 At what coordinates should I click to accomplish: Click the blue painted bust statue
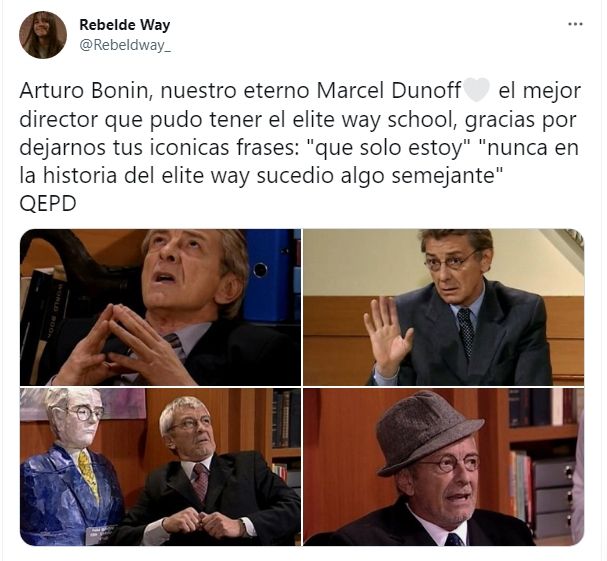tap(70, 468)
